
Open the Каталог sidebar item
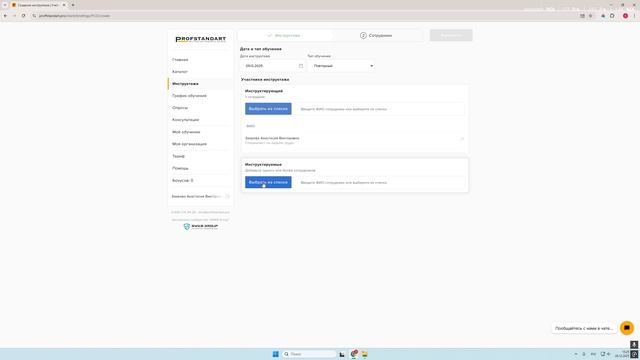(x=180, y=71)
